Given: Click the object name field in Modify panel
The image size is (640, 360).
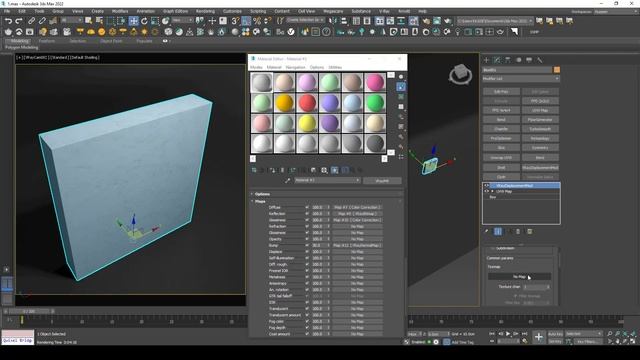Looking at the screenshot, I should point(517,70).
